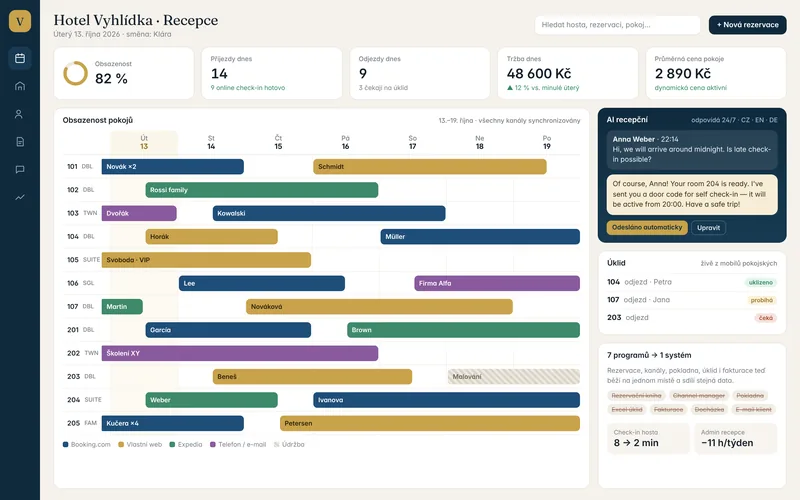Open the Rossi family reservation bar
The width and height of the screenshot is (800, 500).
[262, 190]
